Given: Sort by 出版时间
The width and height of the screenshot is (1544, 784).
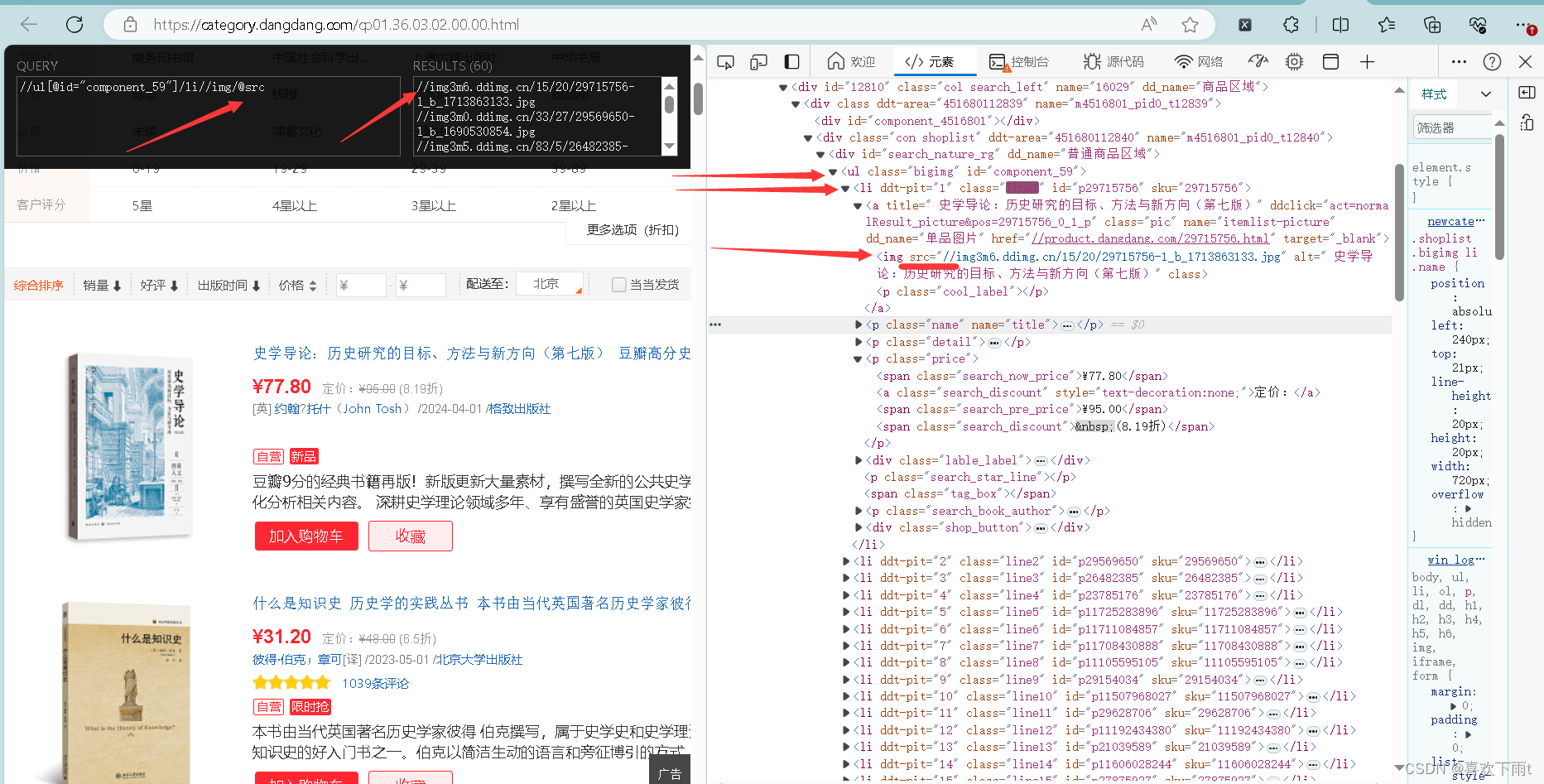Looking at the screenshot, I should click(229, 286).
